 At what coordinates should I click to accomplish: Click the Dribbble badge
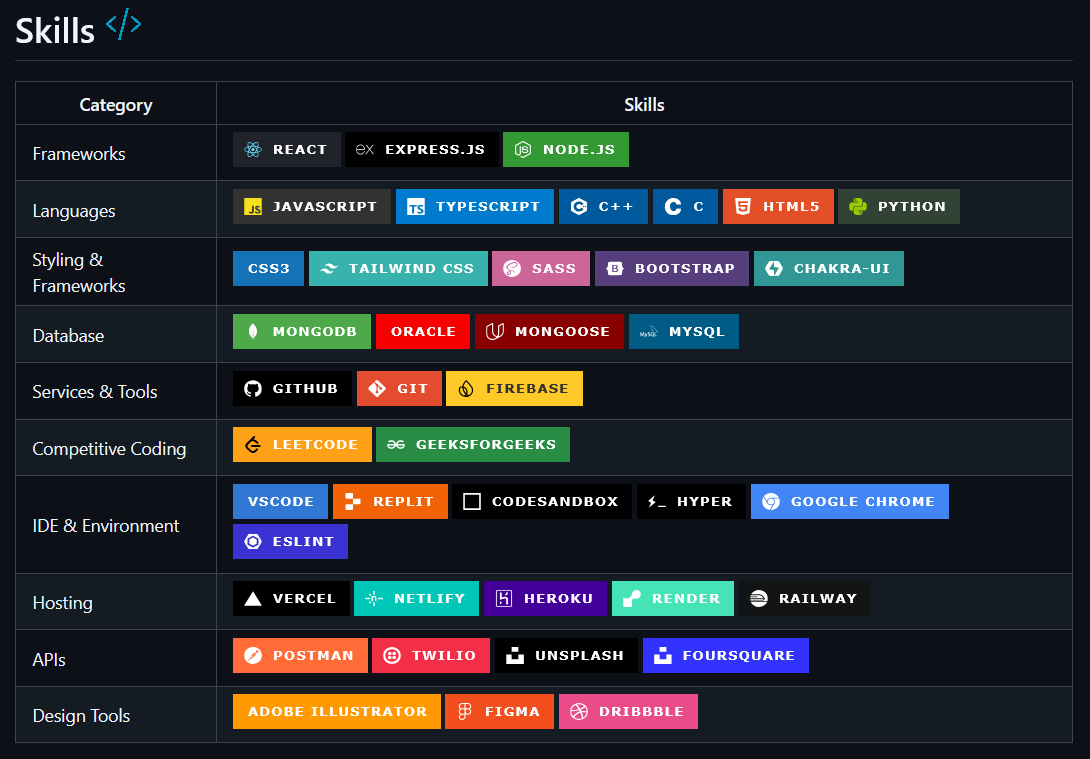[628, 712]
